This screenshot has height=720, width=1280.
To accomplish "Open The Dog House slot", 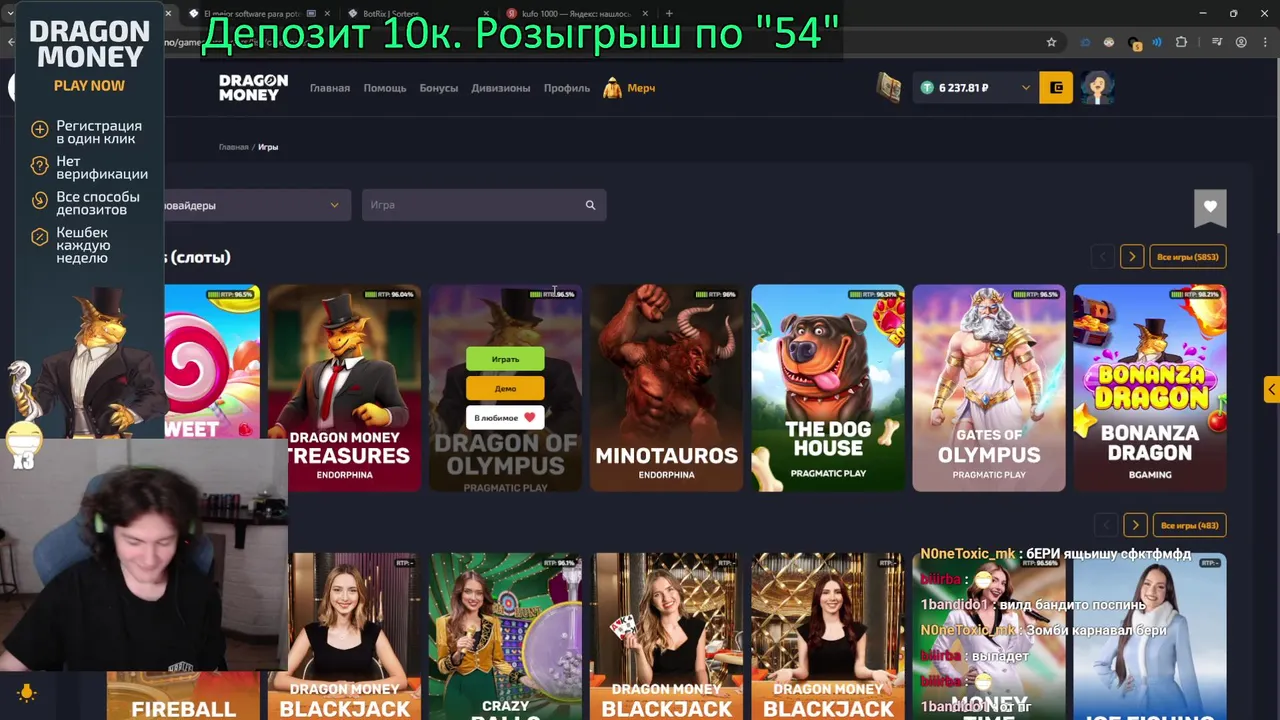I will (828, 388).
